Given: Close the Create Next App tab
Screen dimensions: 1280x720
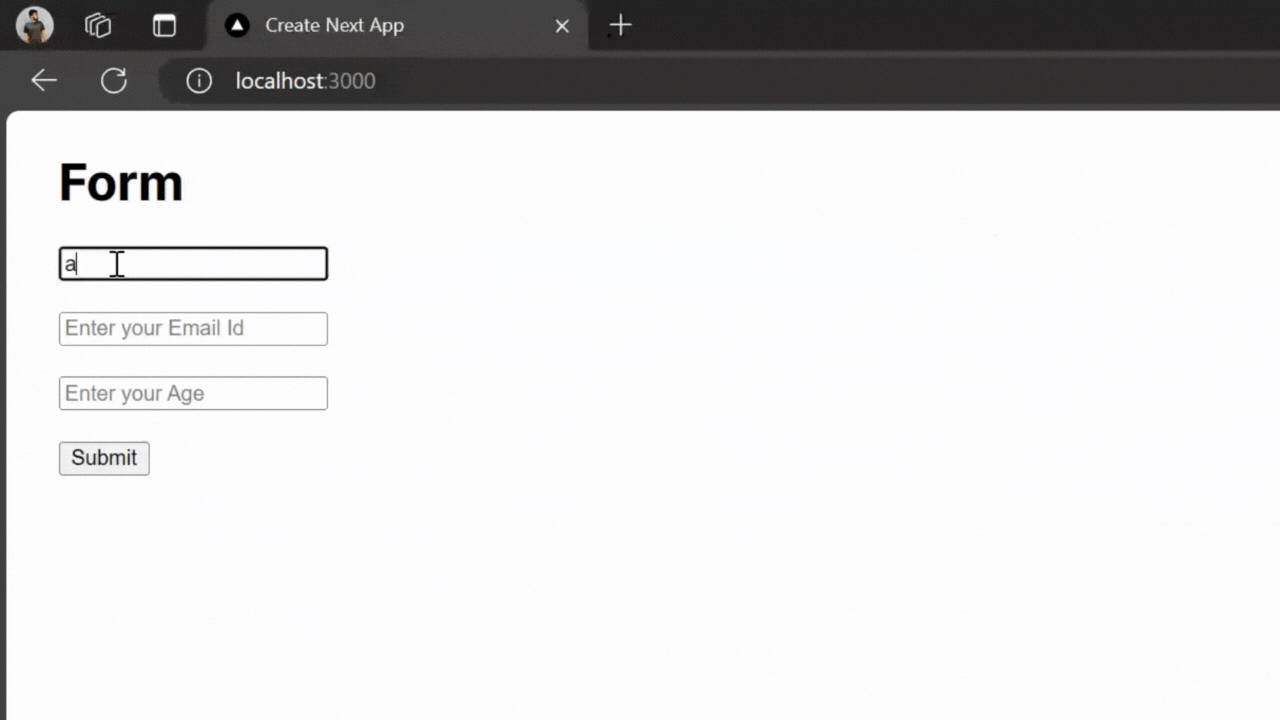Looking at the screenshot, I should (562, 25).
